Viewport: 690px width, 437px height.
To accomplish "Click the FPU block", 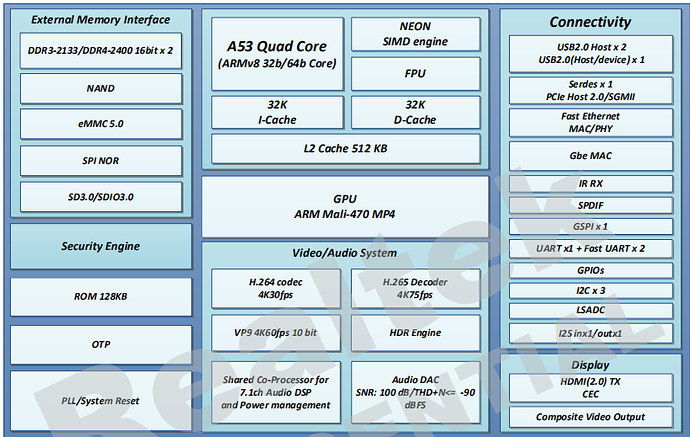I will (x=415, y=73).
